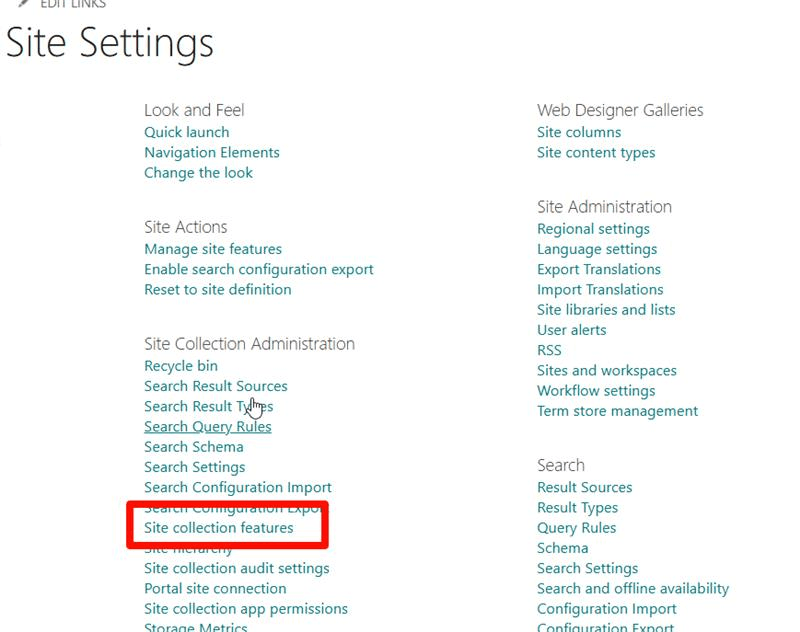Open Navigation Elements settings
Viewport: 800px width, 632px height.
point(210,152)
